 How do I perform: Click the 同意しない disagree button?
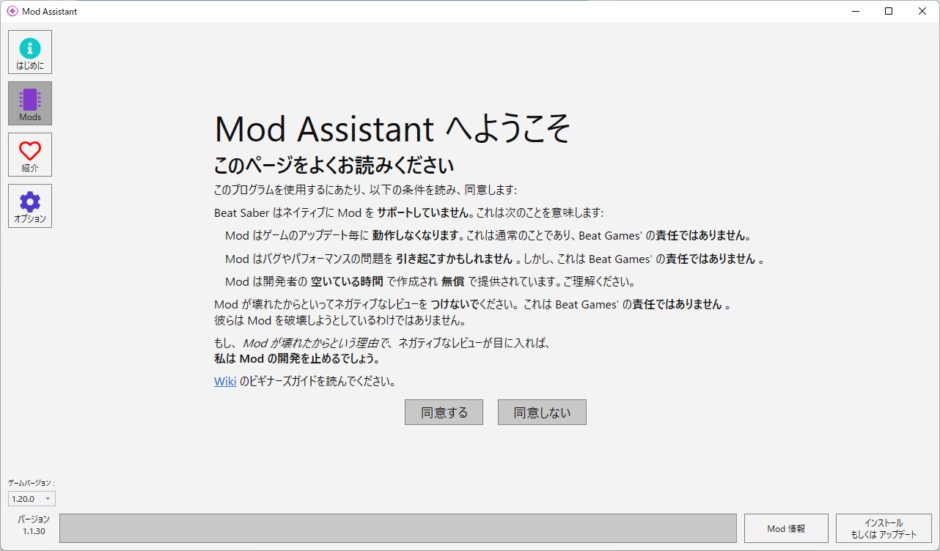coord(542,413)
